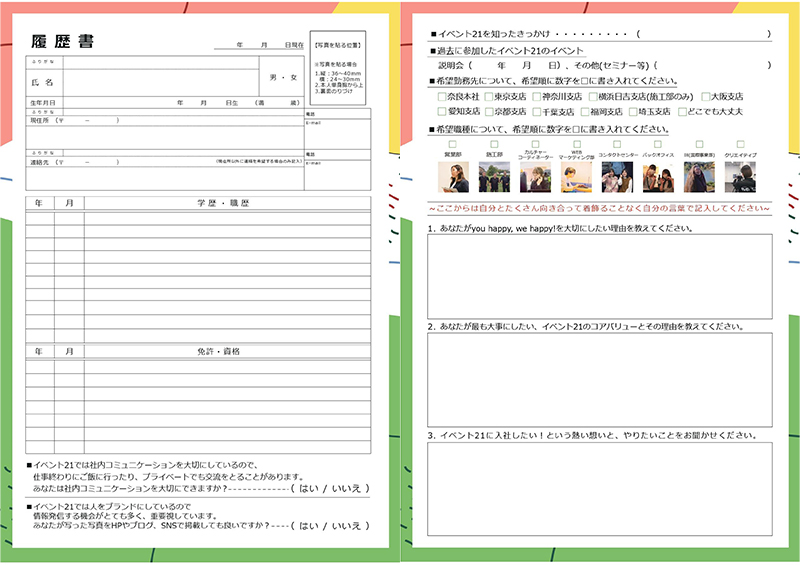Screen dimensions: 800x565
Task: Check the 大阪支店 checkbox
Action: (706, 96)
